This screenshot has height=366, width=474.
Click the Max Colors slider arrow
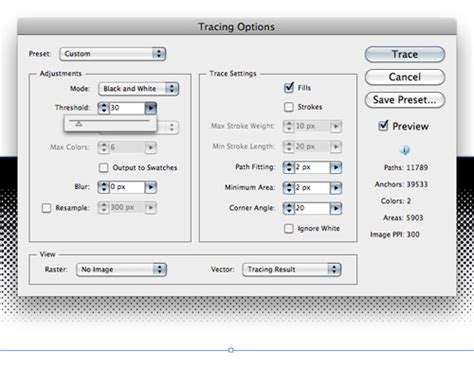(x=151, y=147)
